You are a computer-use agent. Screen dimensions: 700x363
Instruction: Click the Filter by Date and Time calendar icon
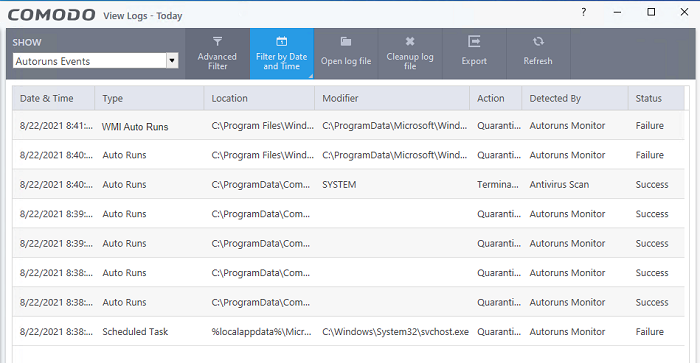(x=281, y=42)
